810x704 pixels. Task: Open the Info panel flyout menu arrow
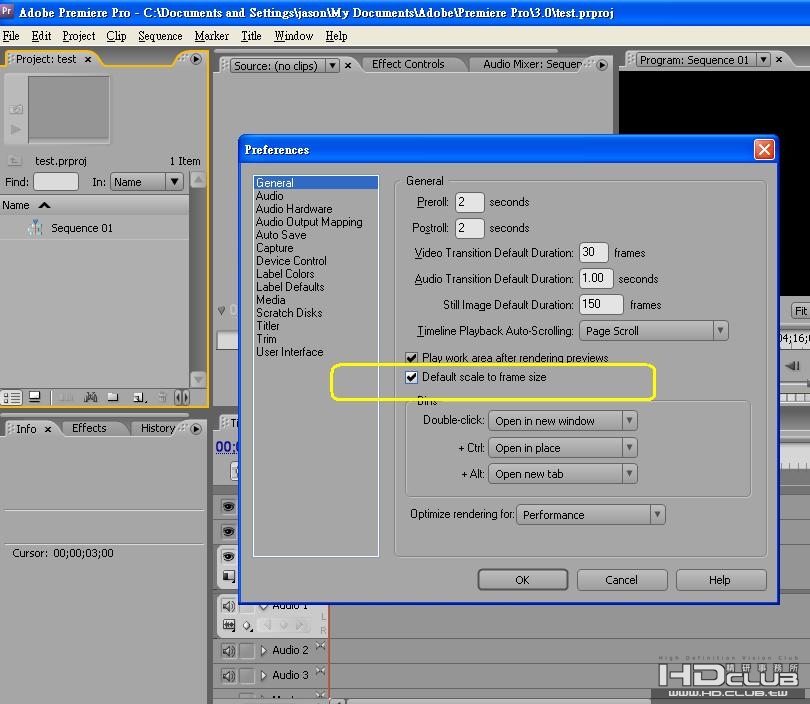pyautogui.click(x=196, y=429)
